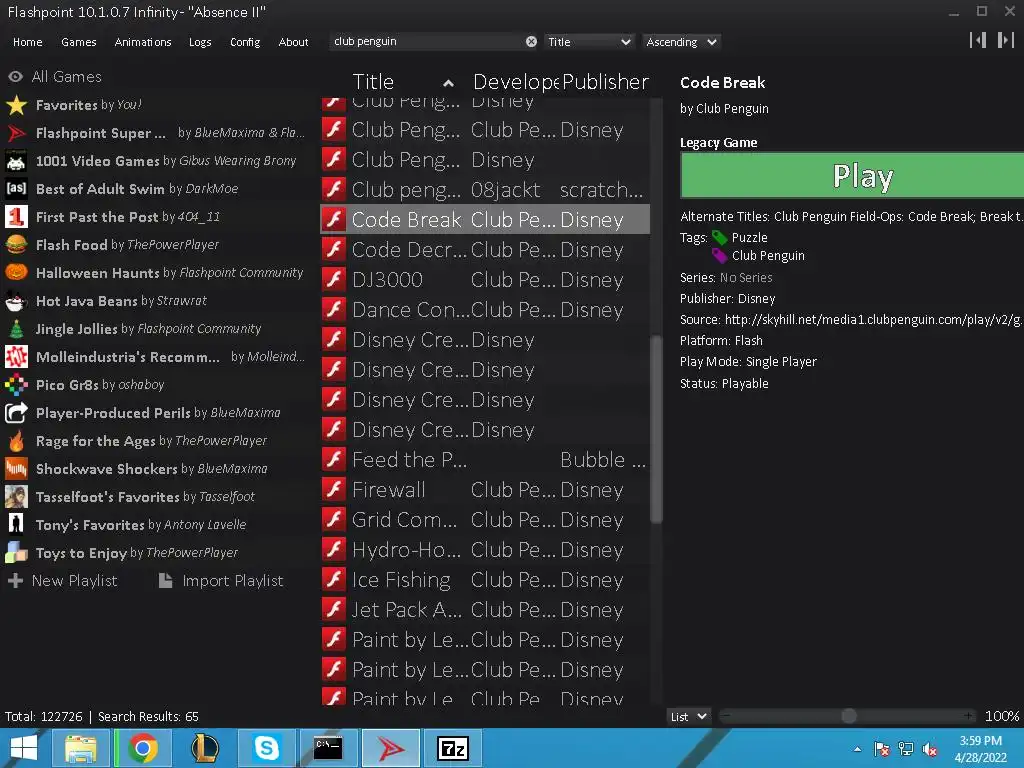Adjust the zoom scale slider handle
Screen dimensions: 1024x768
pyautogui.click(x=848, y=716)
